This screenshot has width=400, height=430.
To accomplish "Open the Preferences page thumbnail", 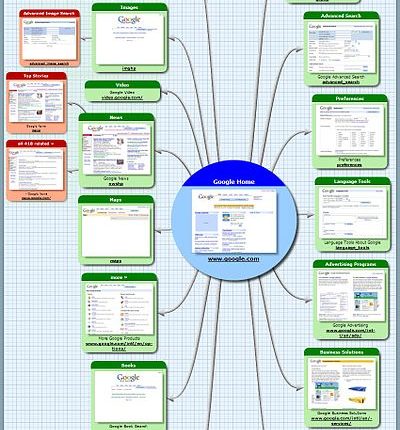I will 350,131.
